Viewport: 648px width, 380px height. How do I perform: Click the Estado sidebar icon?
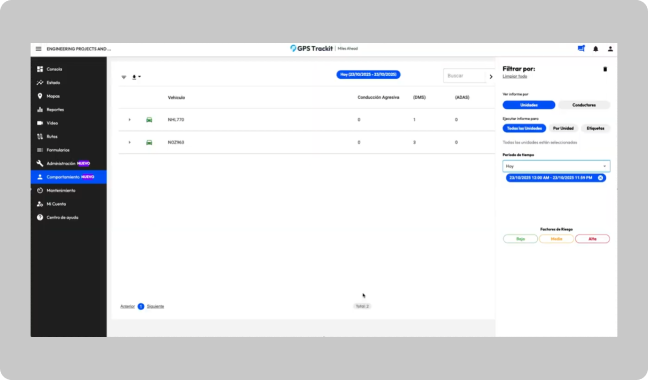click(x=40, y=83)
